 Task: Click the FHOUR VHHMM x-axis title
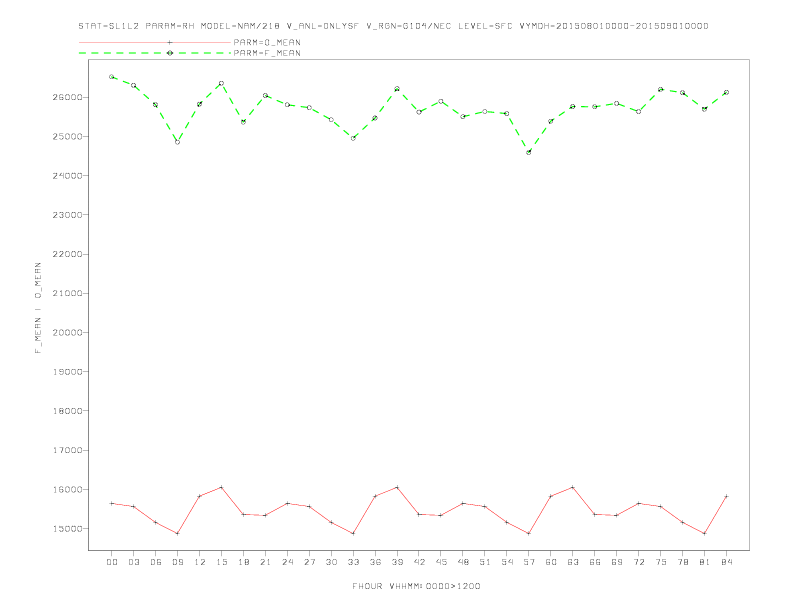tap(416, 586)
